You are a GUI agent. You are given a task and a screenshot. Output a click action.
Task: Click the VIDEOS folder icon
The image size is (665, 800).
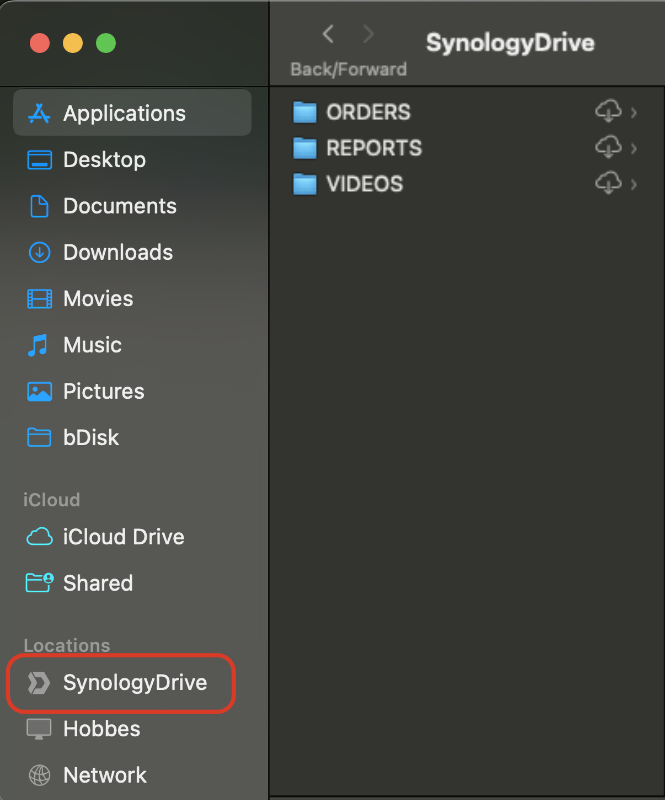tap(305, 184)
